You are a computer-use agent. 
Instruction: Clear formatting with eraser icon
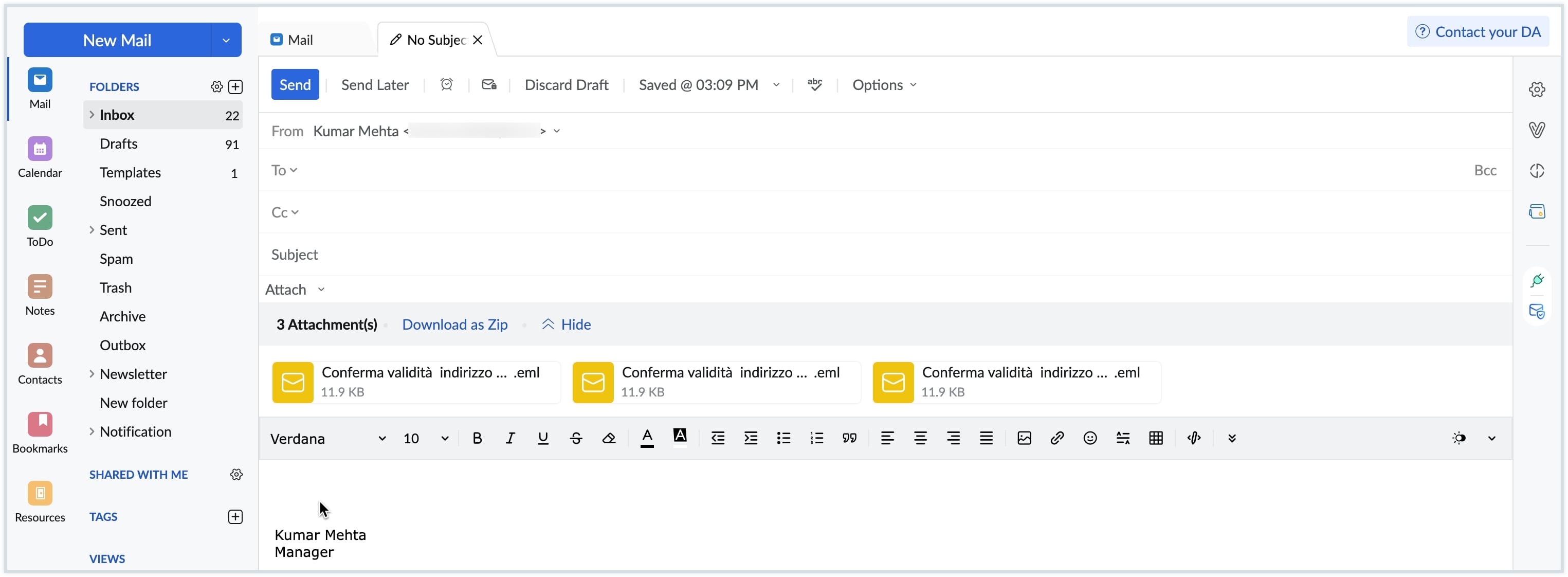point(609,438)
